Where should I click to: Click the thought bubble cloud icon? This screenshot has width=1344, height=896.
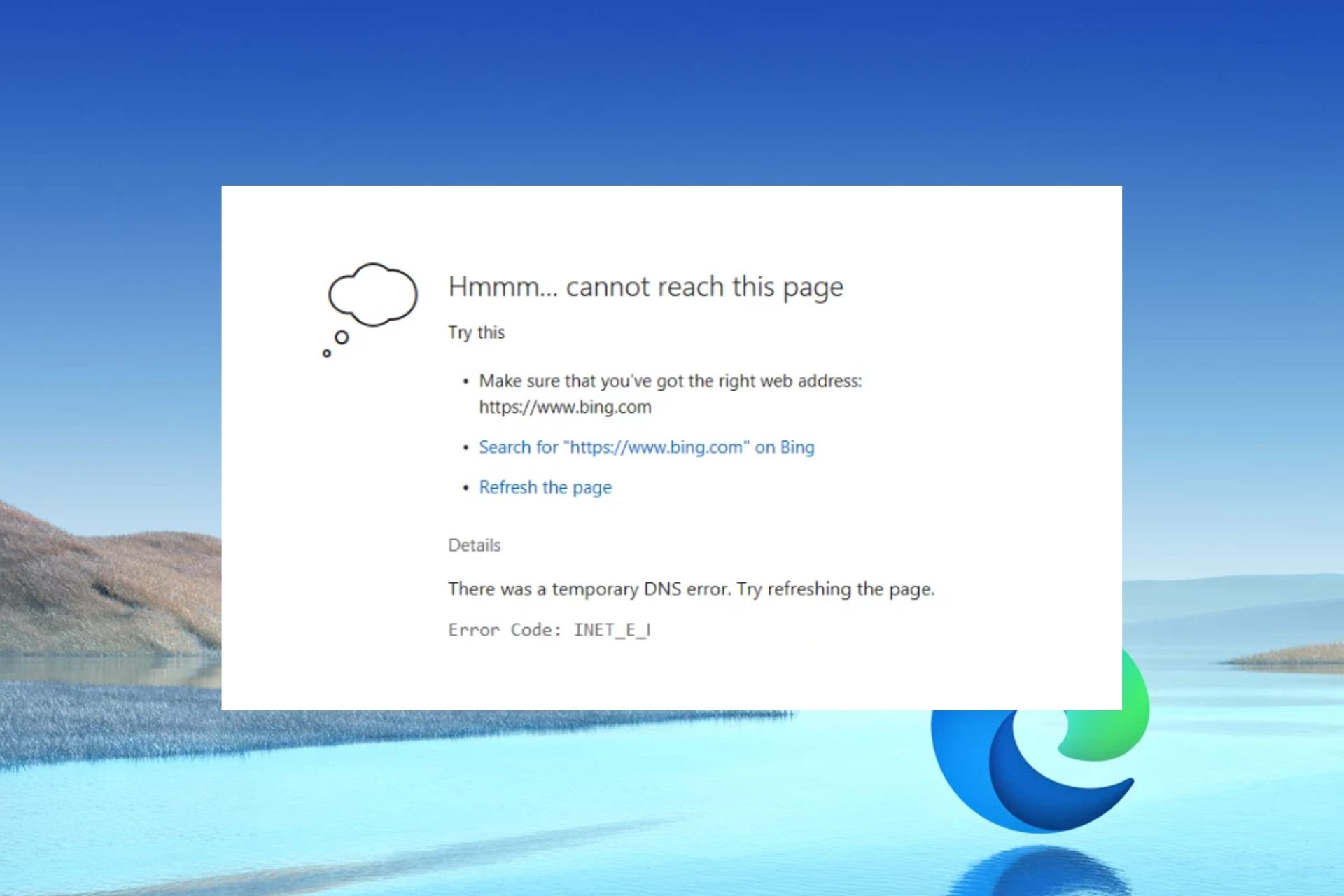point(370,309)
